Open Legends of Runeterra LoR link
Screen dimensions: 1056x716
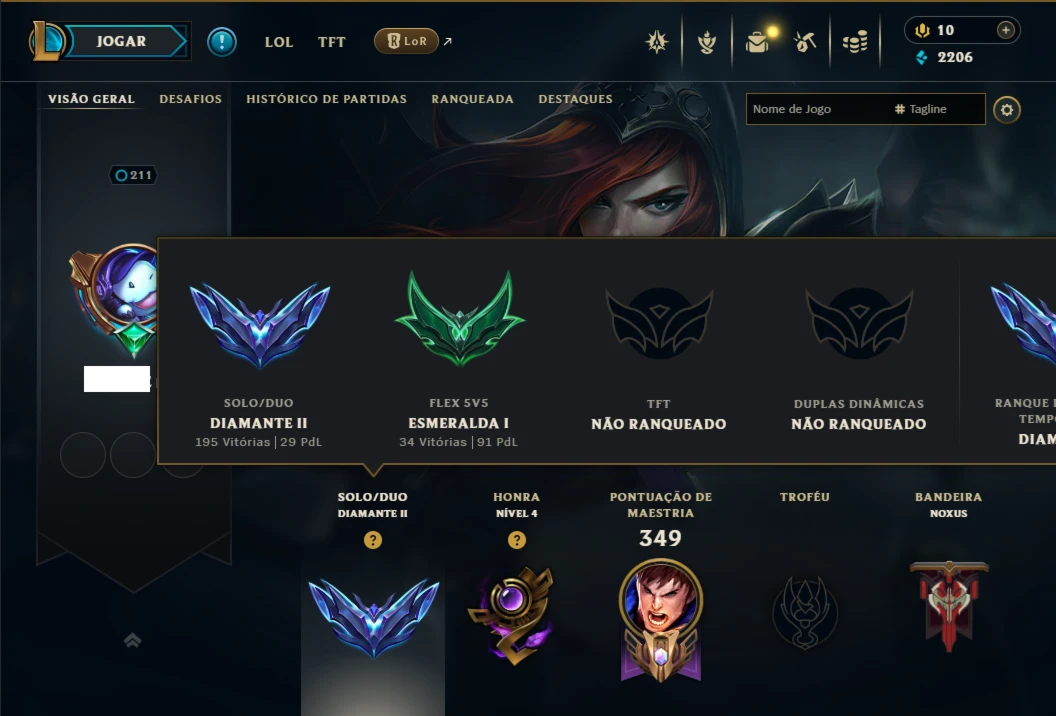406,41
